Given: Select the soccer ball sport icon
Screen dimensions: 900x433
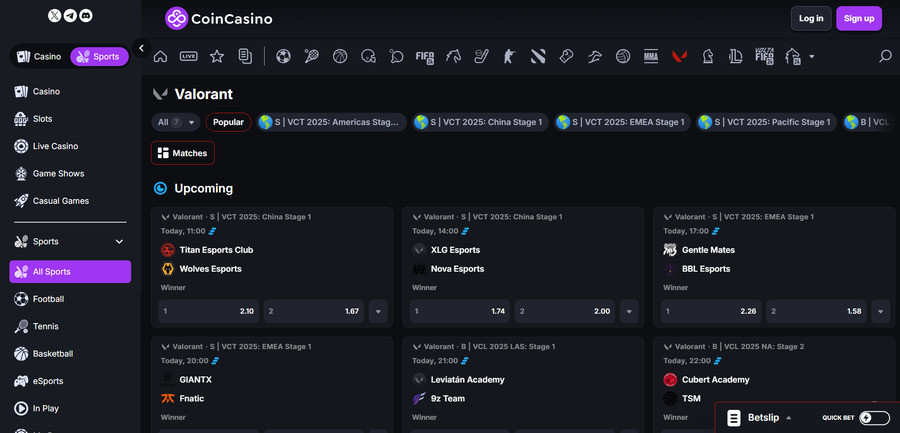Looking at the screenshot, I should pyautogui.click(x=284, y=56).
